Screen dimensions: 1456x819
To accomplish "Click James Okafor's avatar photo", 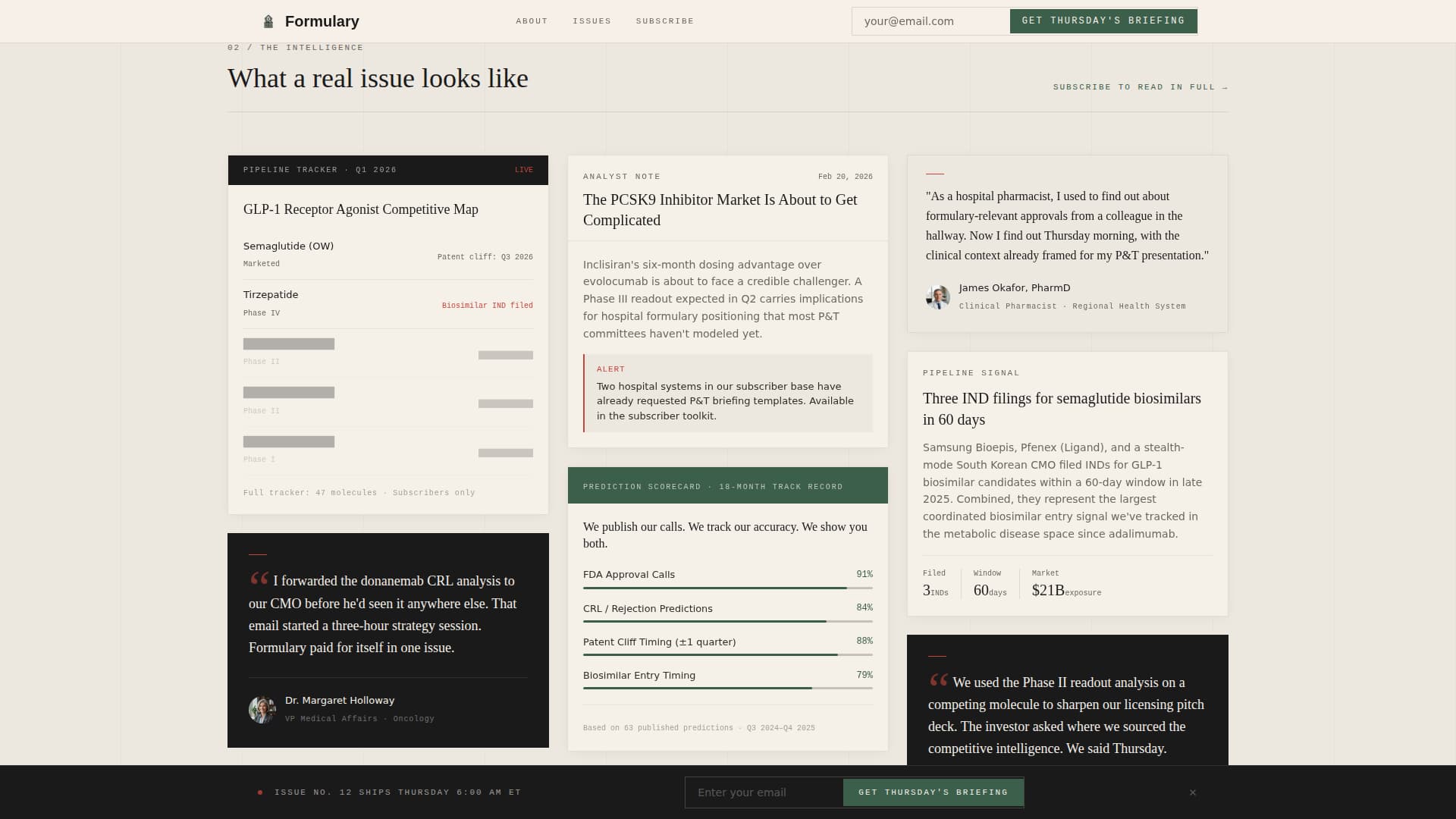I will click(938, 297).
